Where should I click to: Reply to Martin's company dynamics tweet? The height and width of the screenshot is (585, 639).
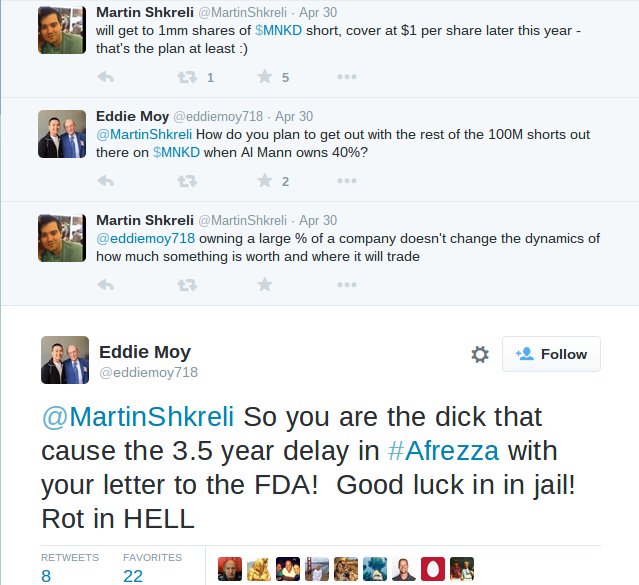pyautogui.click(x=105, y=285)
